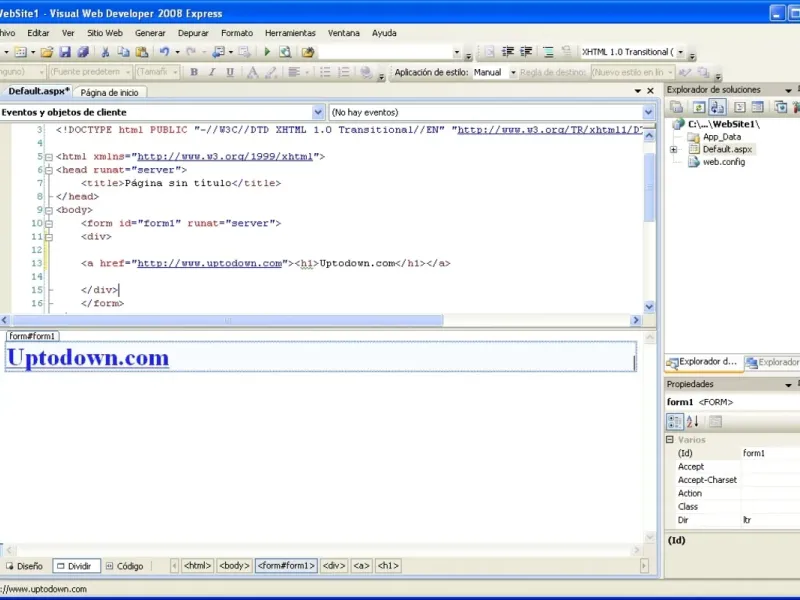Viewport: 800px width, 600px height.
Task: Switch to Diseño view mode
Action: [24, 566]
